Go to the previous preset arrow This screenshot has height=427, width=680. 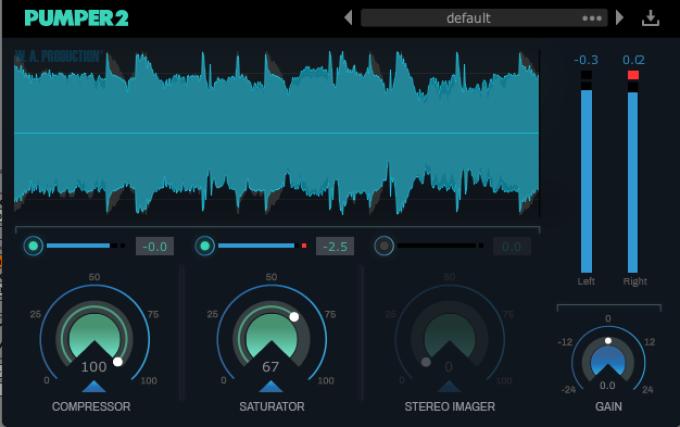(x=348, y=18)
